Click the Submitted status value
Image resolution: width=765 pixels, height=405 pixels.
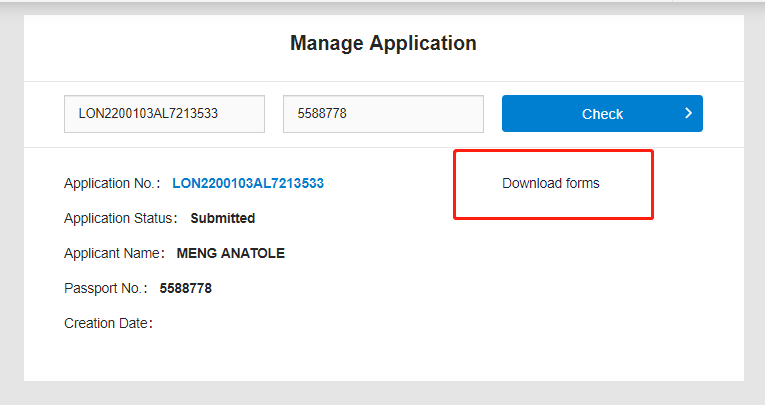(x=222, y=218)
